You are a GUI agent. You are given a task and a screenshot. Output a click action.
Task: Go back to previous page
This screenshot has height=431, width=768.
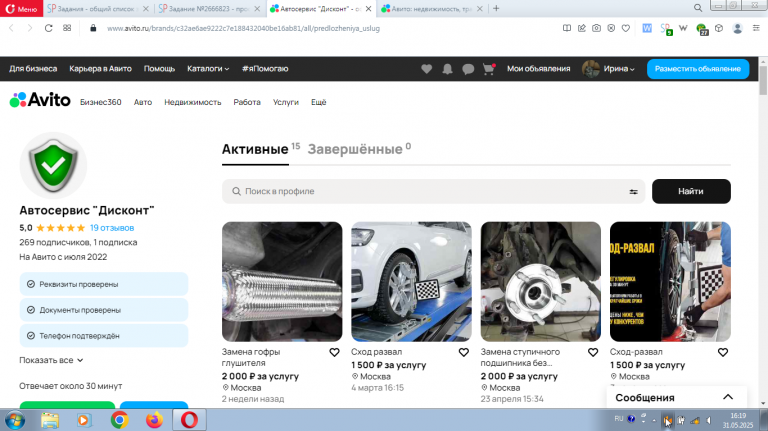tap(11, 28)
